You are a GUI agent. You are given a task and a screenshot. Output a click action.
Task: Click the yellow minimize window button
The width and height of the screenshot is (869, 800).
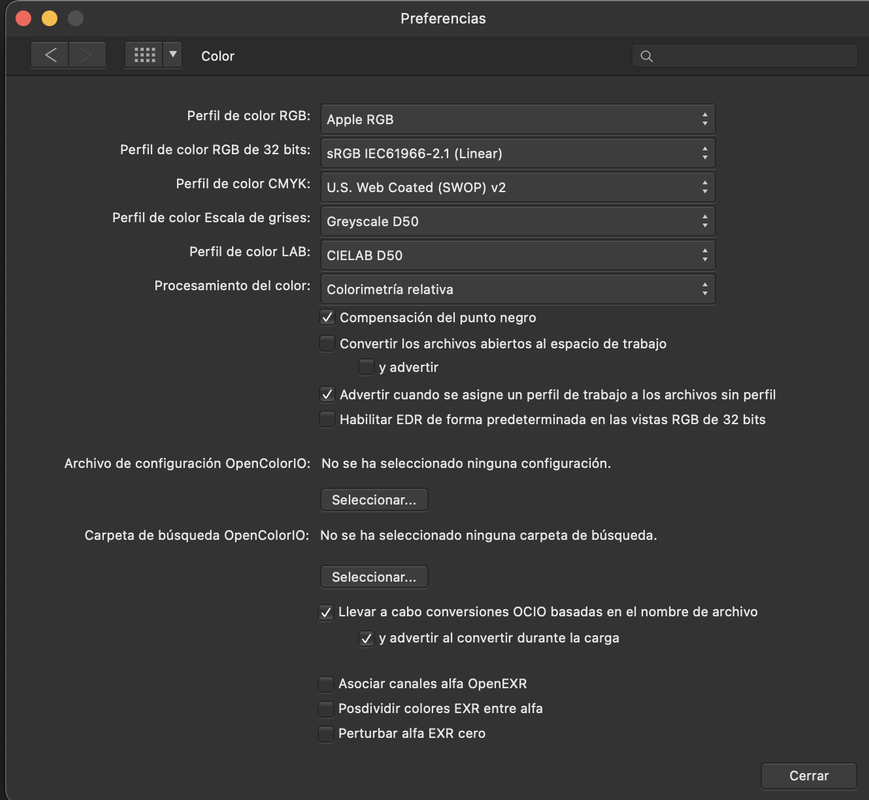[49, 18]
